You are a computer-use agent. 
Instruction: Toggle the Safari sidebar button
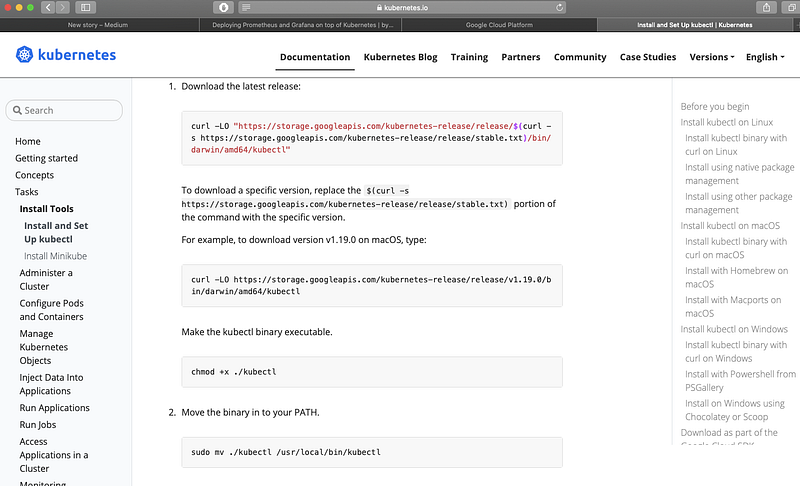pos(86,7)
